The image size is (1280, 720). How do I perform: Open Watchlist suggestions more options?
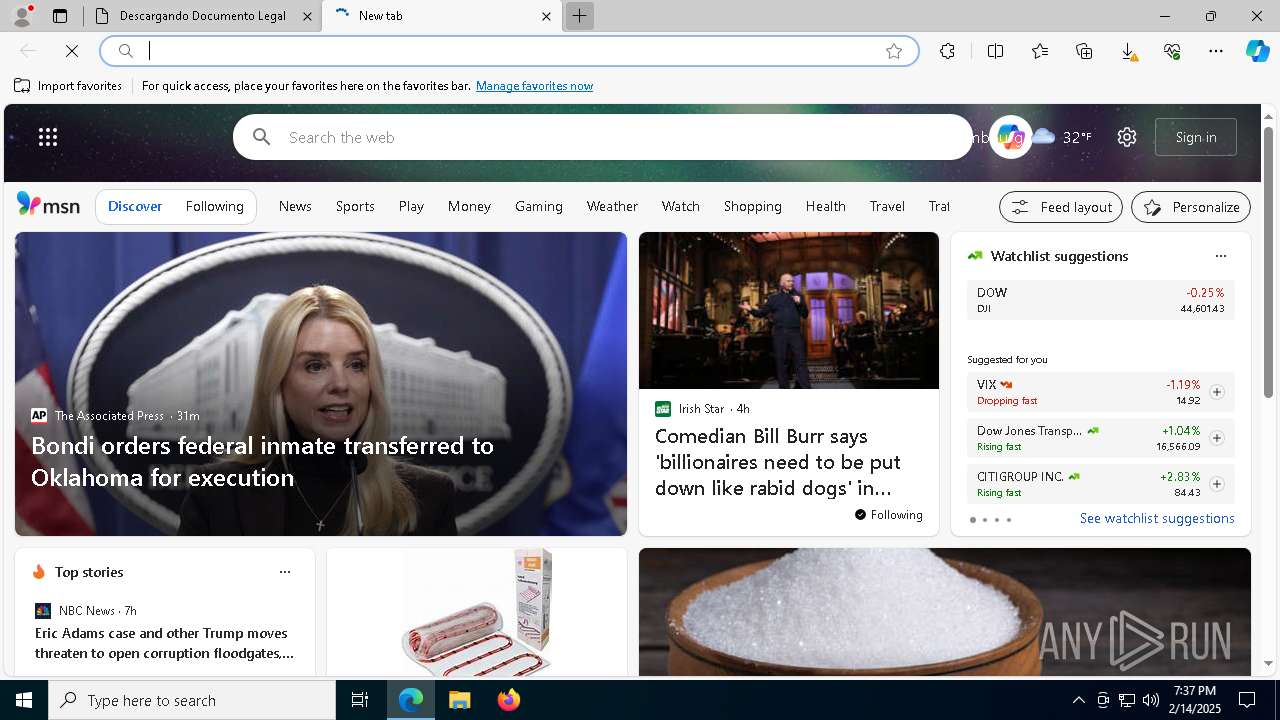[1220, 256]
